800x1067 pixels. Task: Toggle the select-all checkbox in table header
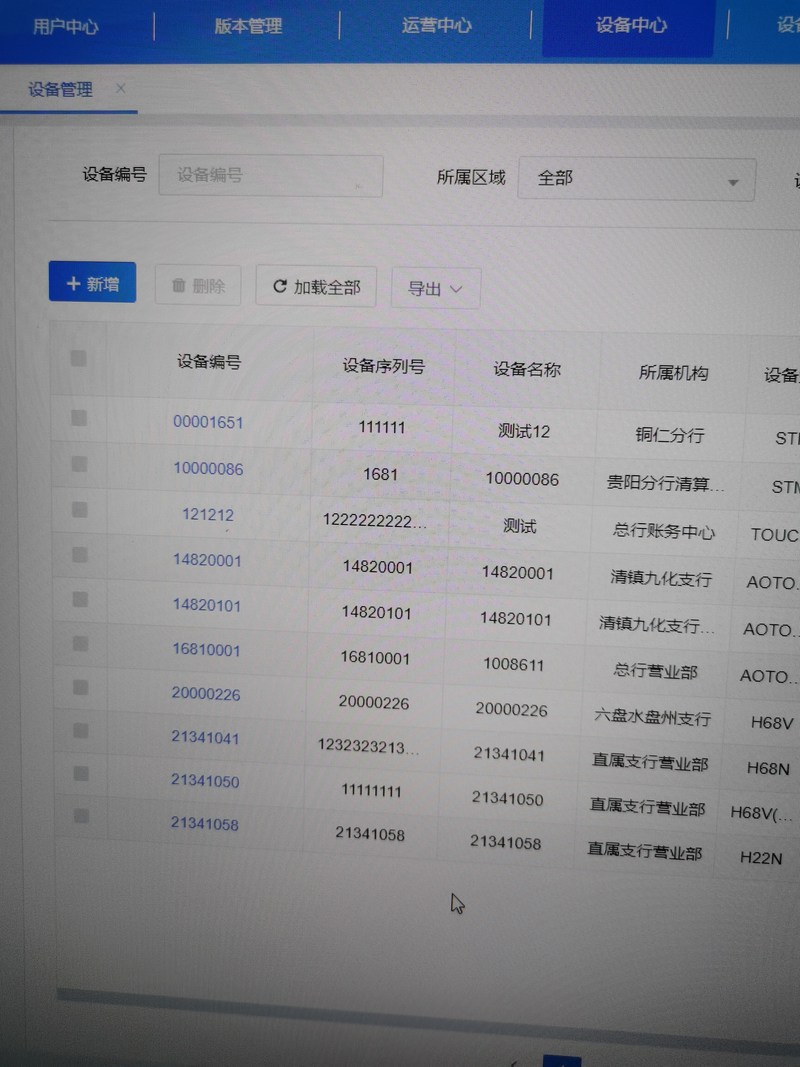pyautogui.click(x=78, y=358)
